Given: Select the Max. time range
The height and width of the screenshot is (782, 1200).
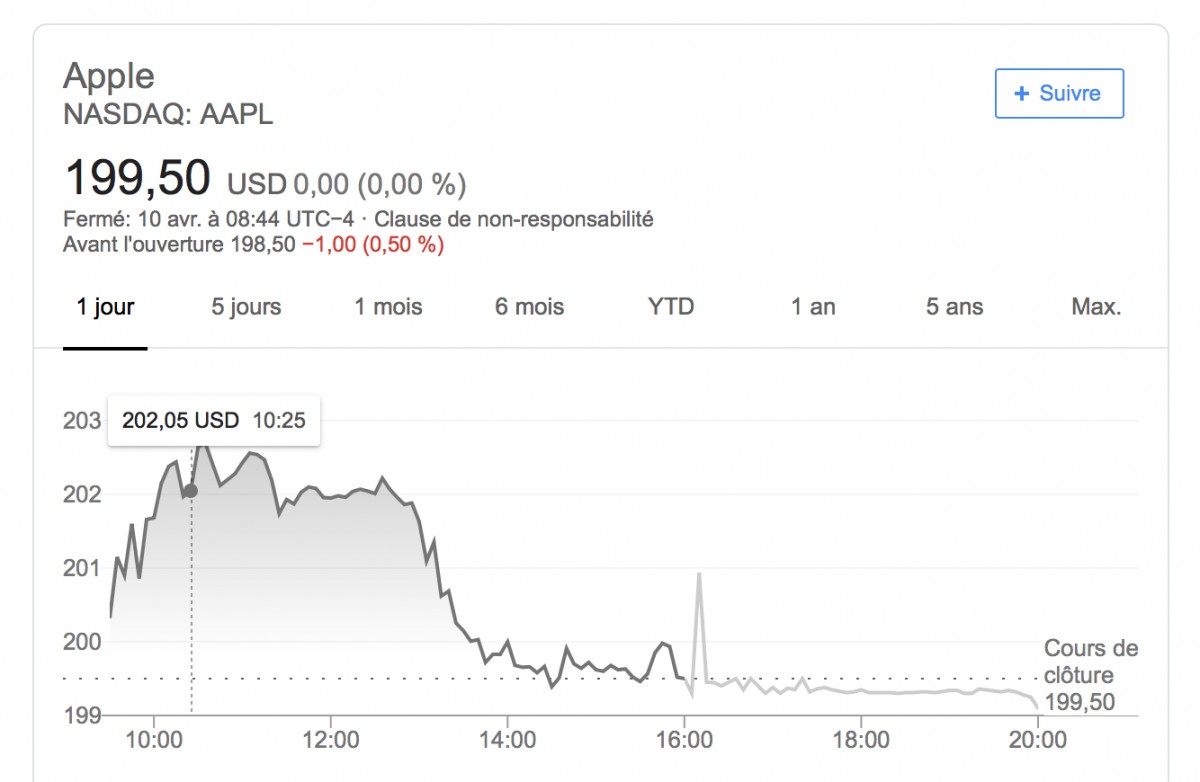Looking at the screenshot, I should pyautogui.click(x=1096, y=307).
